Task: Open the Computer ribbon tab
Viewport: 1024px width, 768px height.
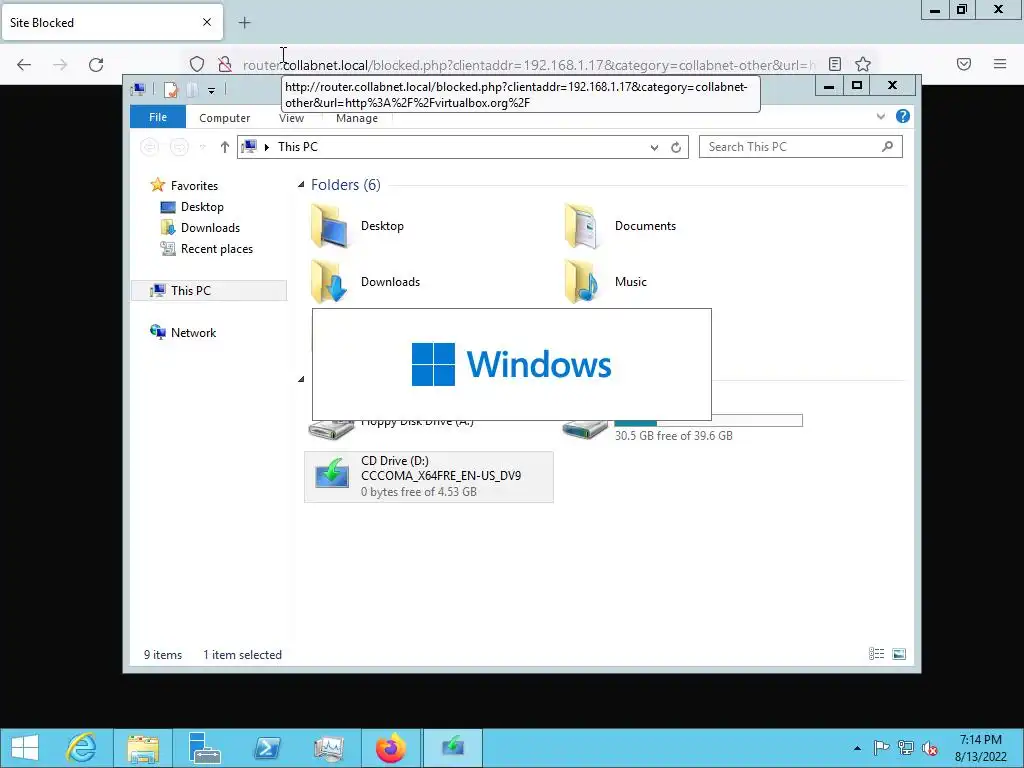Action: pos(225,118)
